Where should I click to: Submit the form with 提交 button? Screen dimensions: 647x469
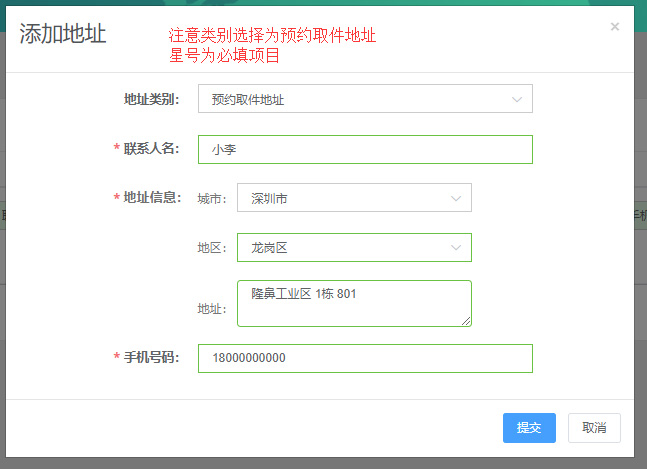pos(529,428)
